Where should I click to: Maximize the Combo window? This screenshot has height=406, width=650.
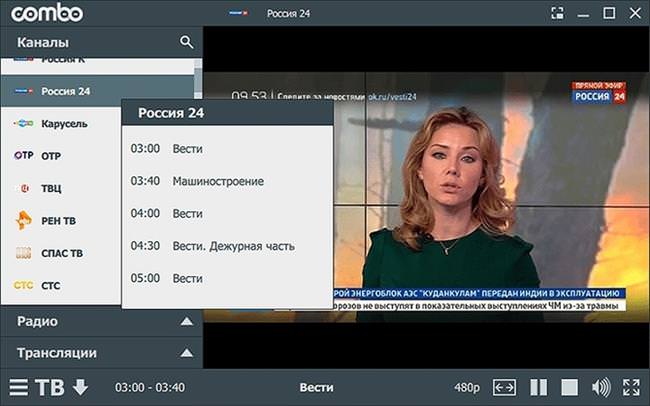tap(609, 13)
